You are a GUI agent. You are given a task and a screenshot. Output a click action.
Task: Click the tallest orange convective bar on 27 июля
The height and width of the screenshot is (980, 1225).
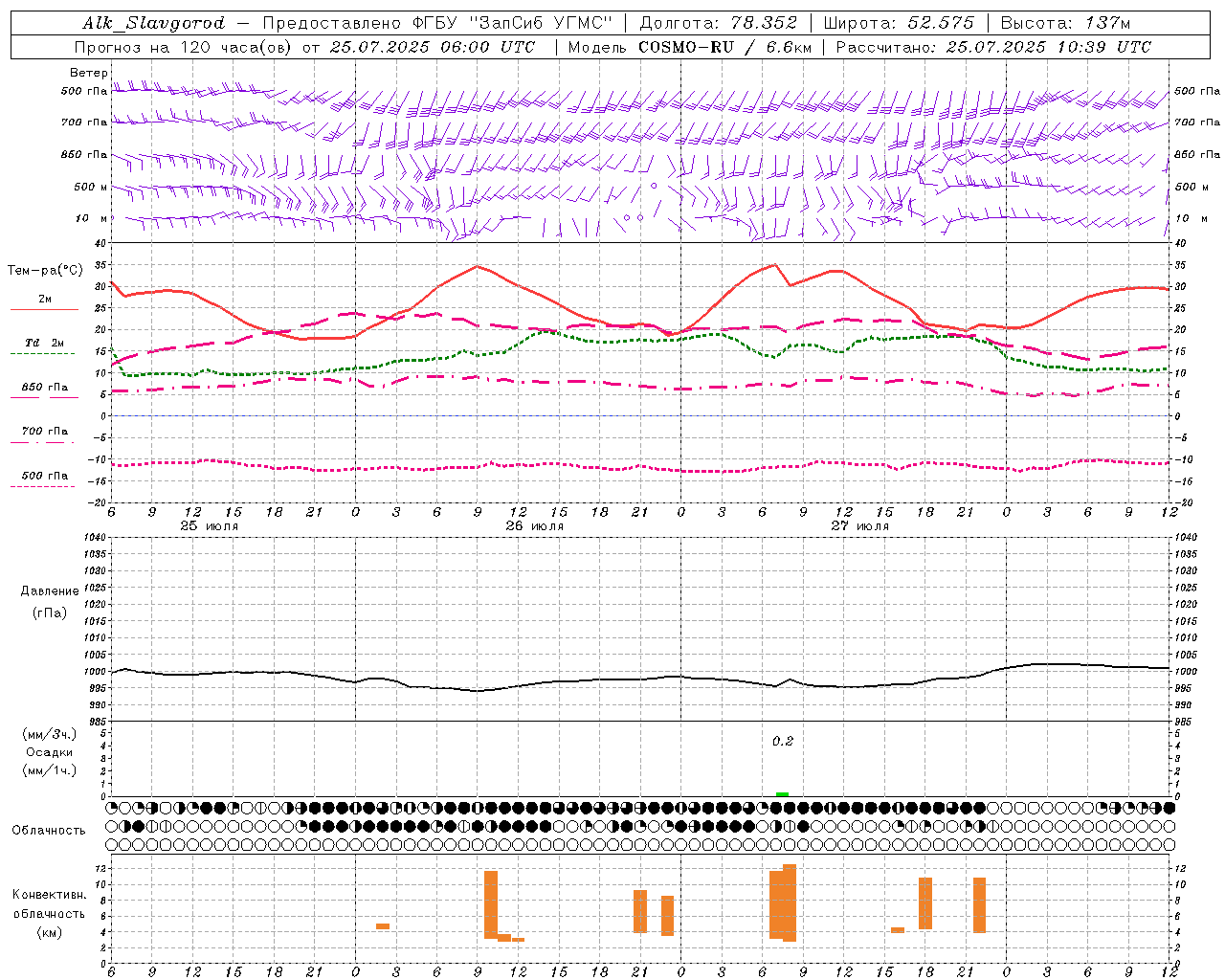pyautogui.click(x=790, y=902)
